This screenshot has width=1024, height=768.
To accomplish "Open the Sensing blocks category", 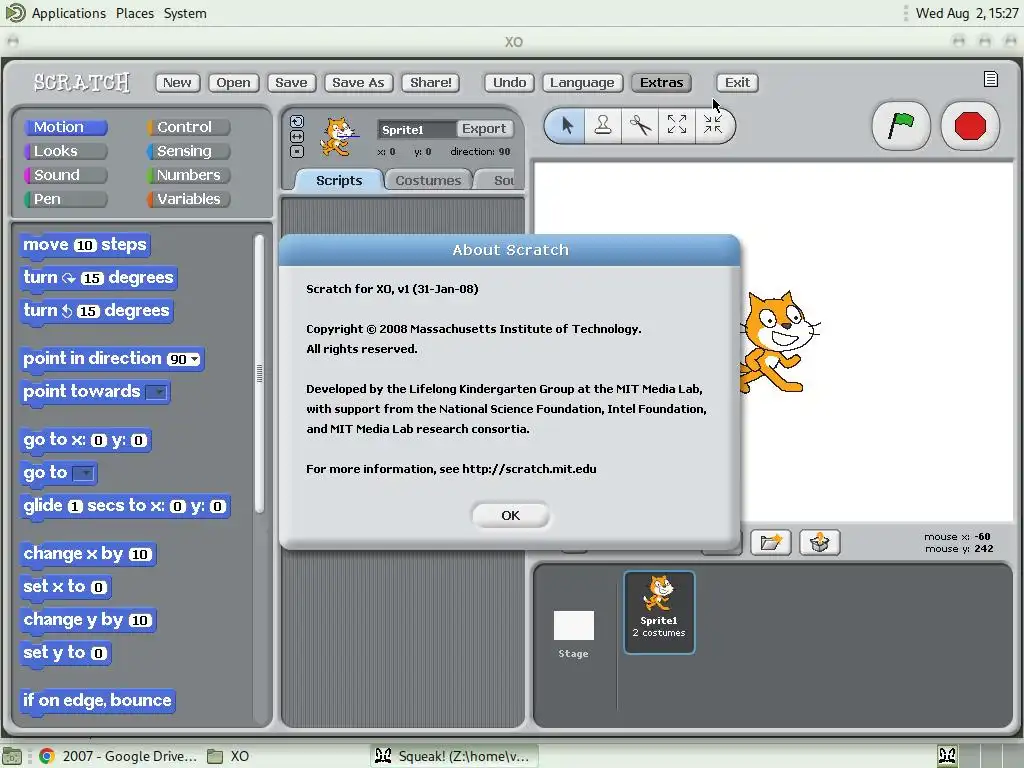I will click(189, 151).
